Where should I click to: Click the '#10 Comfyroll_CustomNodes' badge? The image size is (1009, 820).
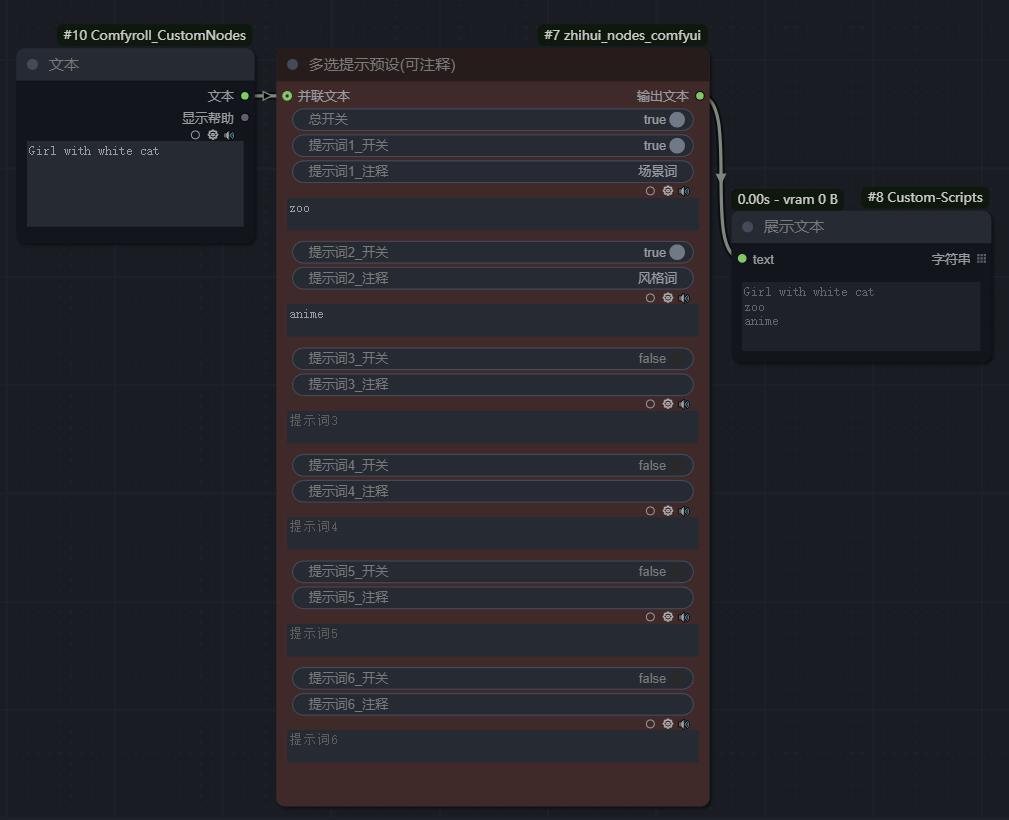(x=154, y=35)
